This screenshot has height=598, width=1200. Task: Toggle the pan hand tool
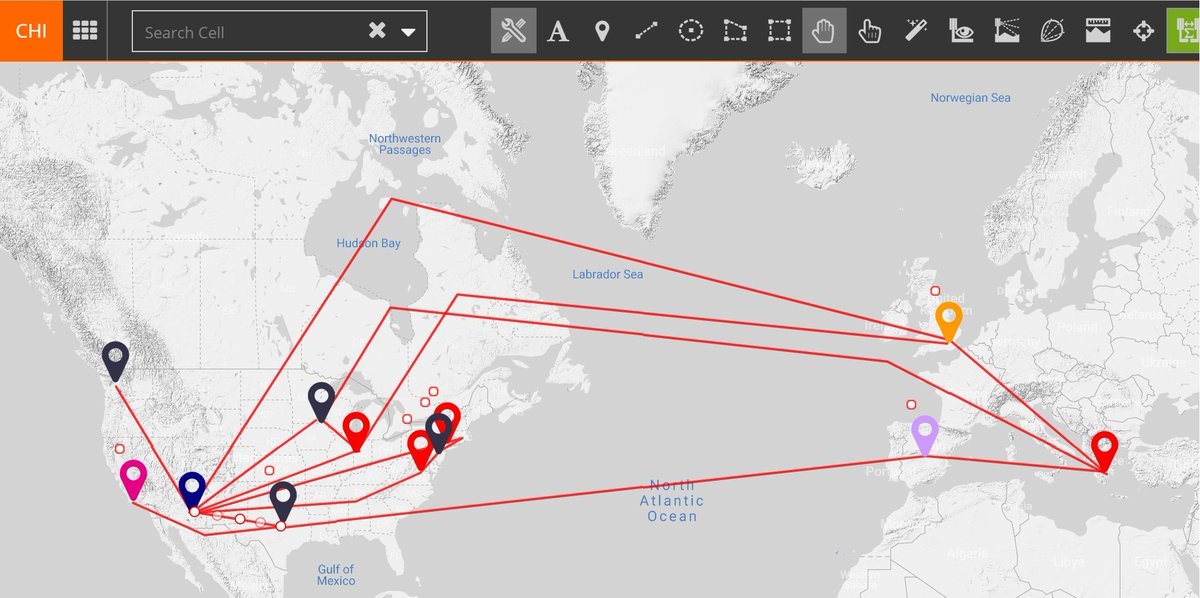click(x=824, y=31)
